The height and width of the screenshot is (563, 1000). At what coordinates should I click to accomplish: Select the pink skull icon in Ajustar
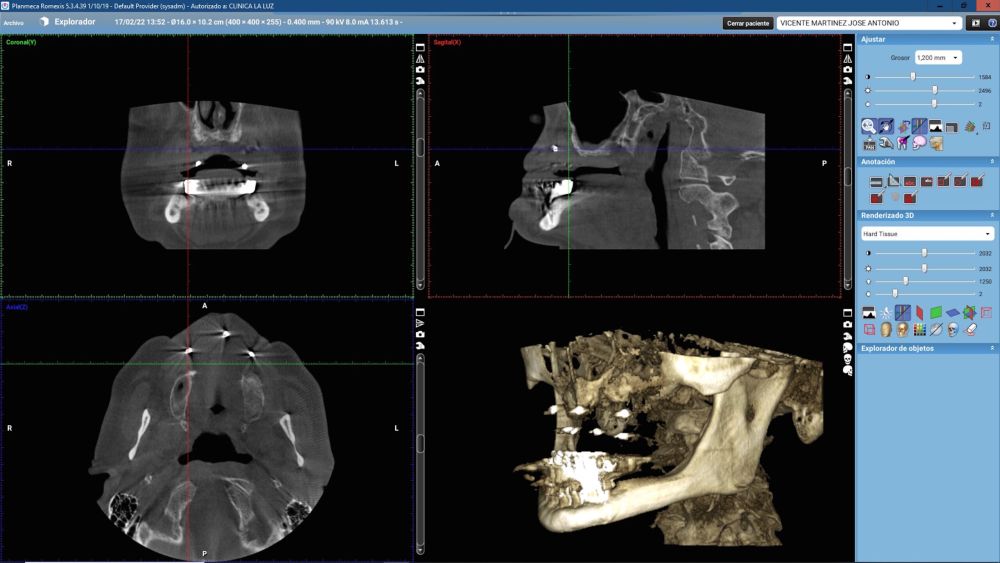point(920,143)
